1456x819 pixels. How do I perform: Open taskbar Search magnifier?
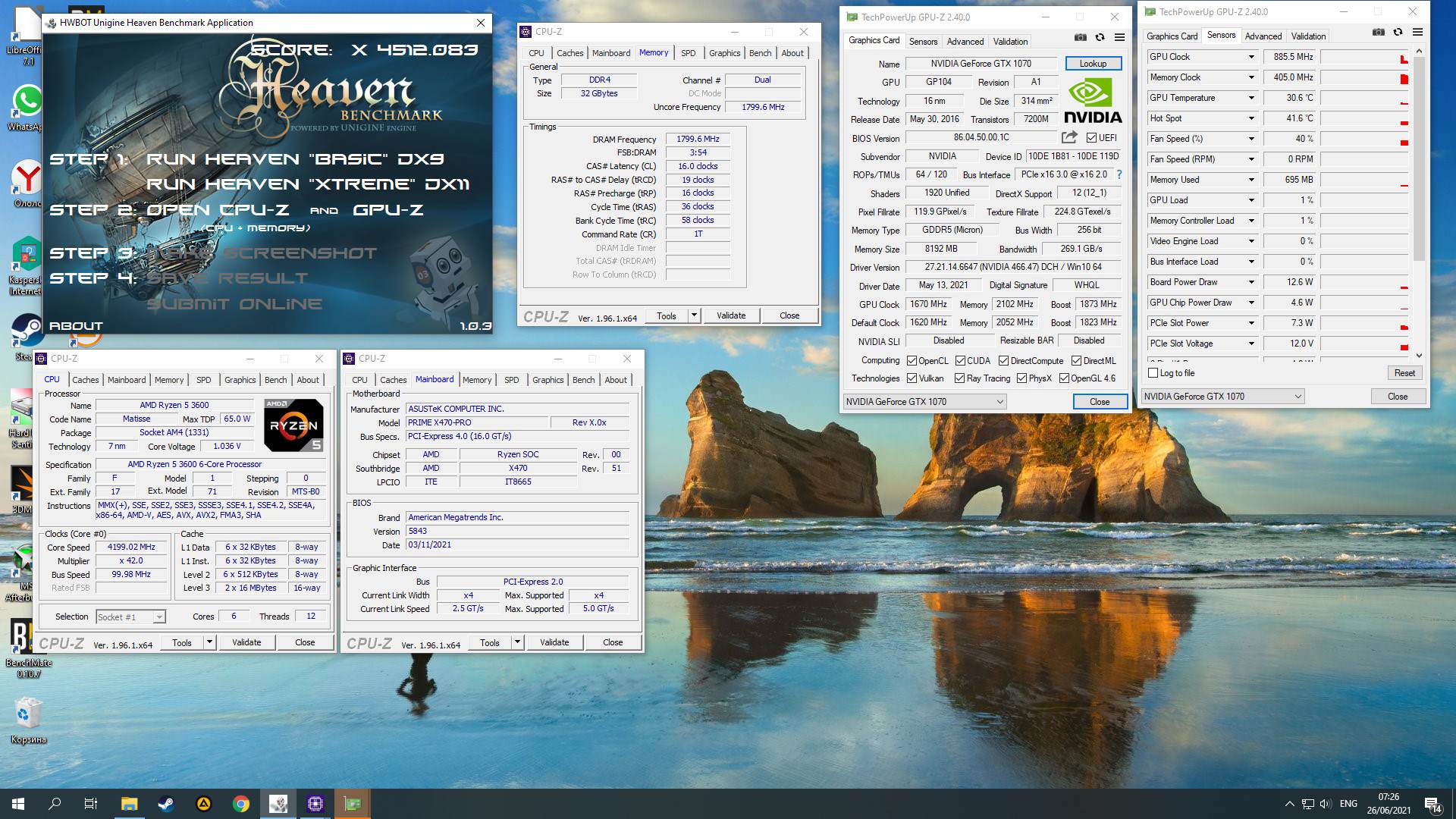click(55, 804)
